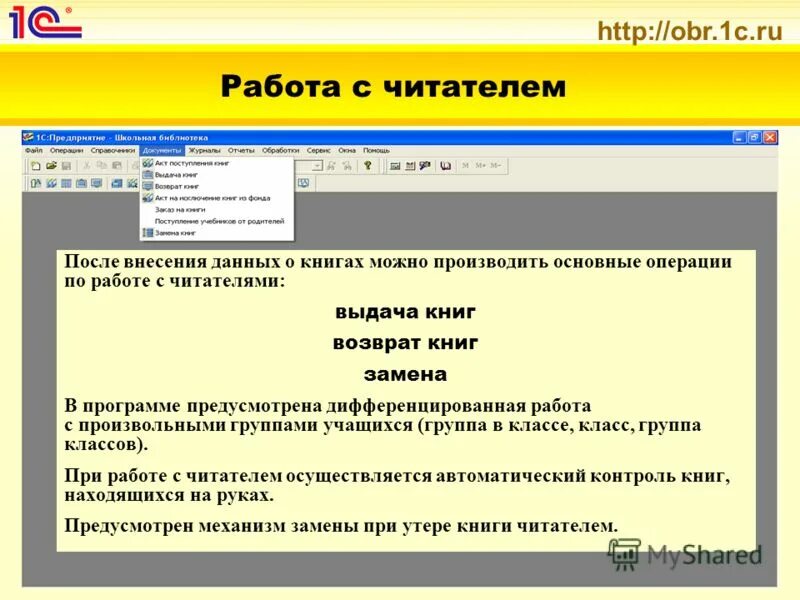Click the M+ memory toolbar button
800x600 pixels.
[x=481, y=166]
